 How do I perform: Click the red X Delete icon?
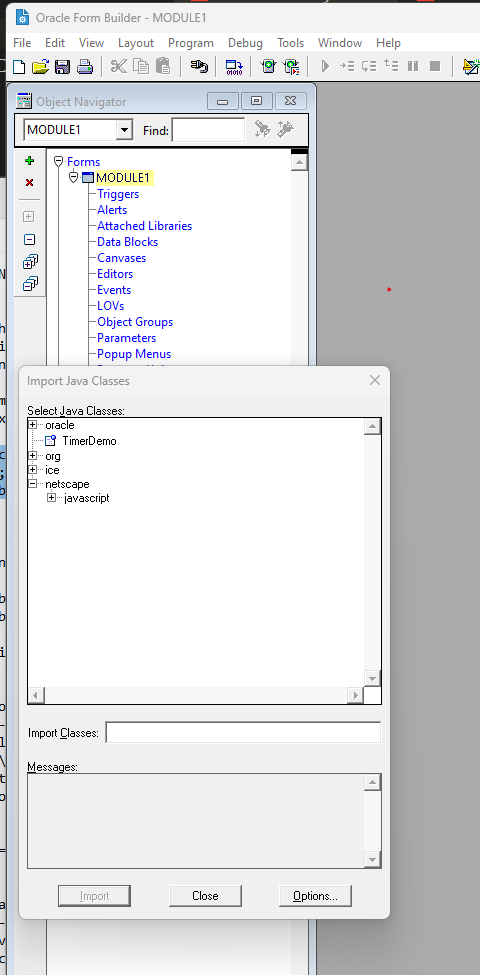(29, 182)
